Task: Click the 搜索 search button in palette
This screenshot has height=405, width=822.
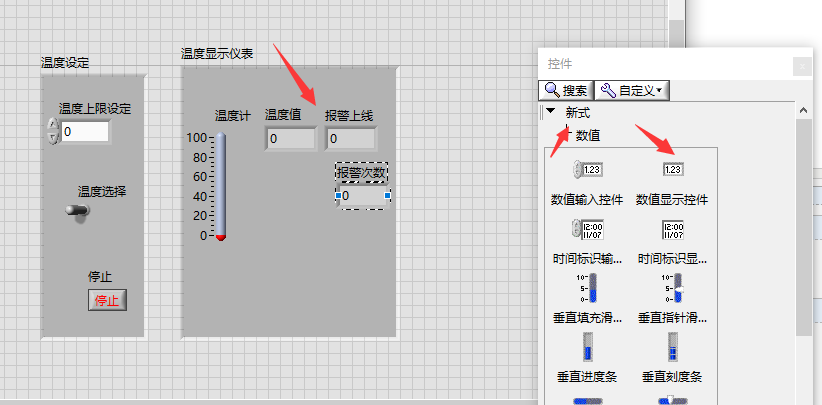Action: 566,91
